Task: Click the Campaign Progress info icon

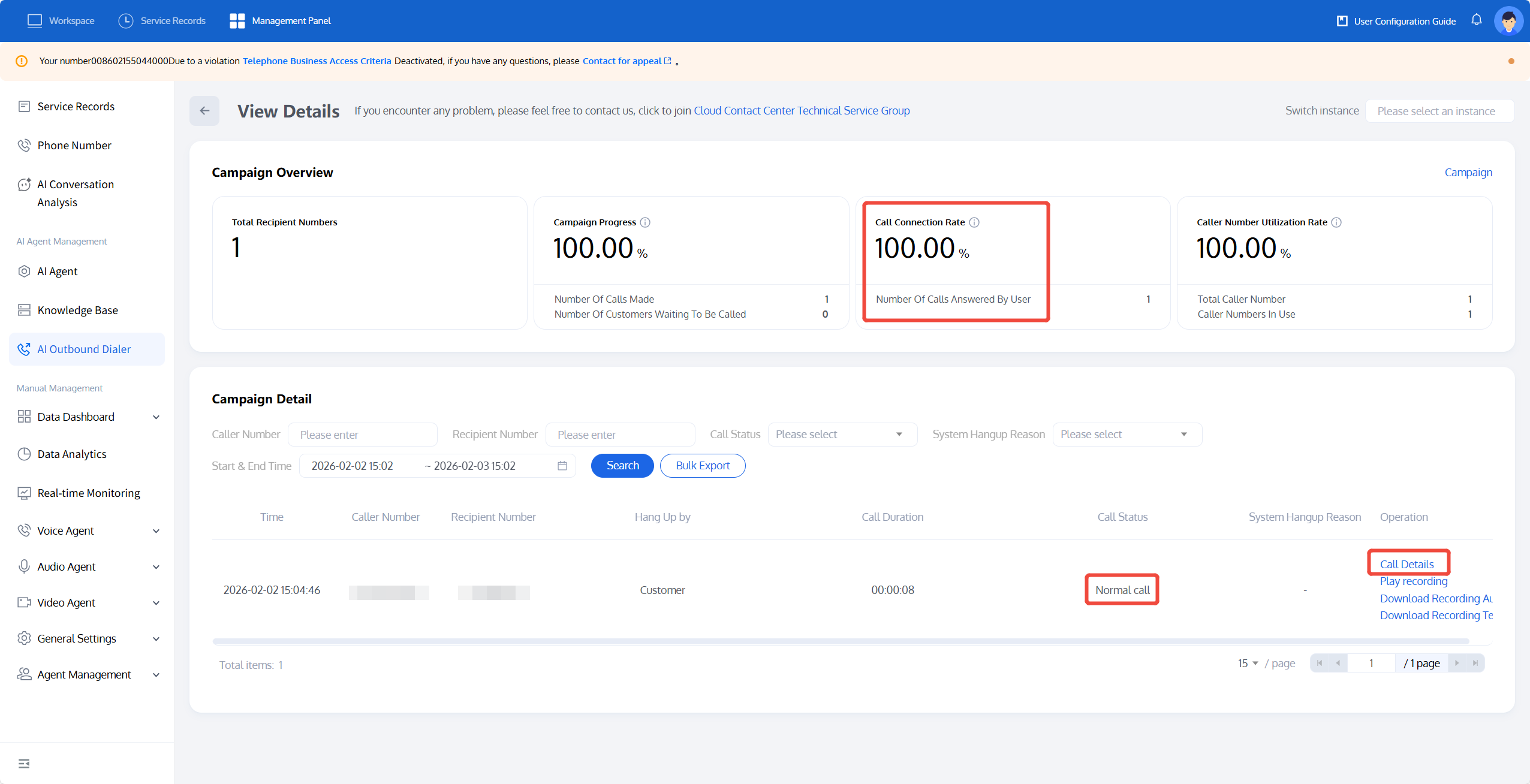Action: coord(645,222)
